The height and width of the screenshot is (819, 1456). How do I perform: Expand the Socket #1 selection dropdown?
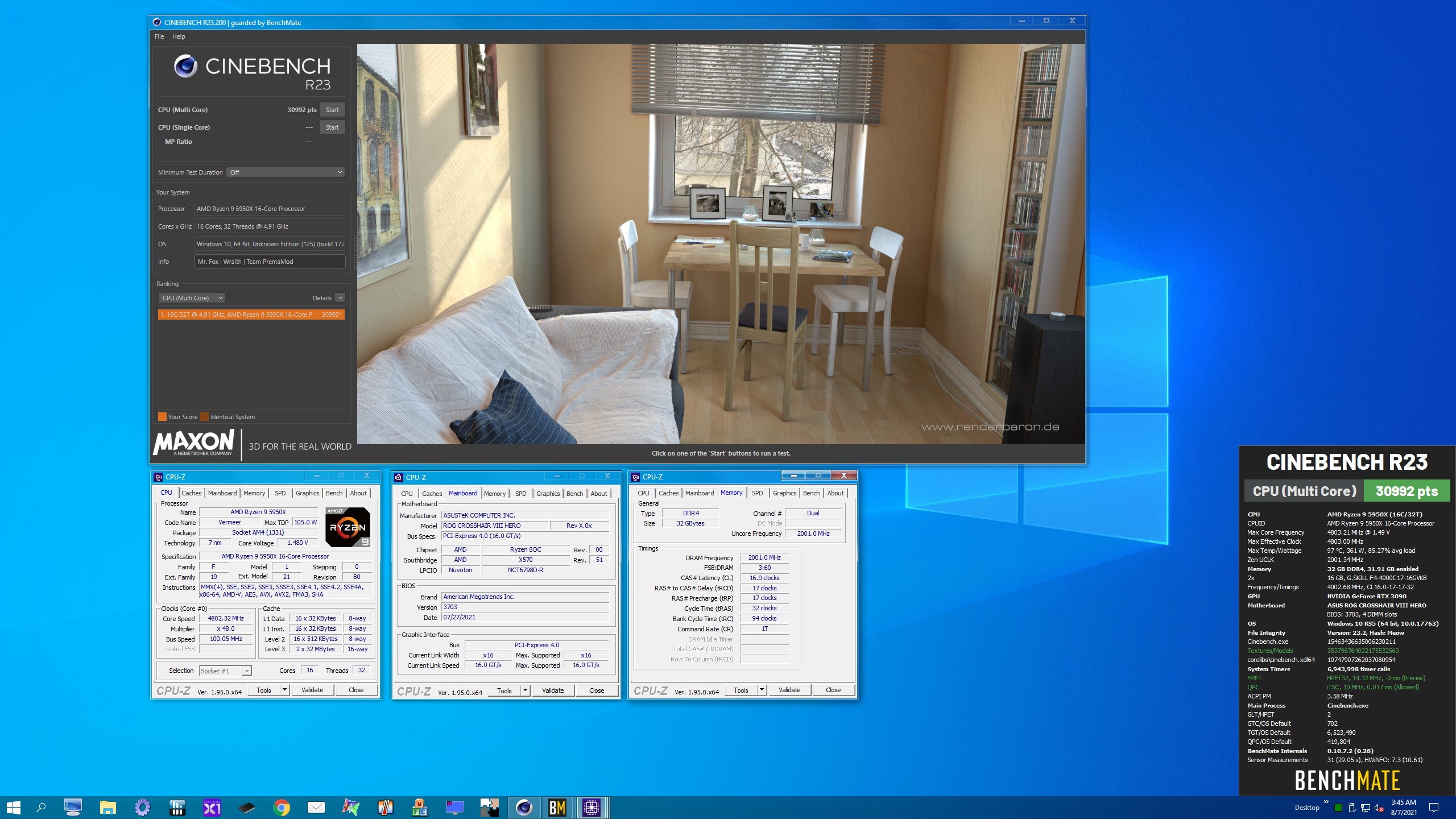pos(225,671)
